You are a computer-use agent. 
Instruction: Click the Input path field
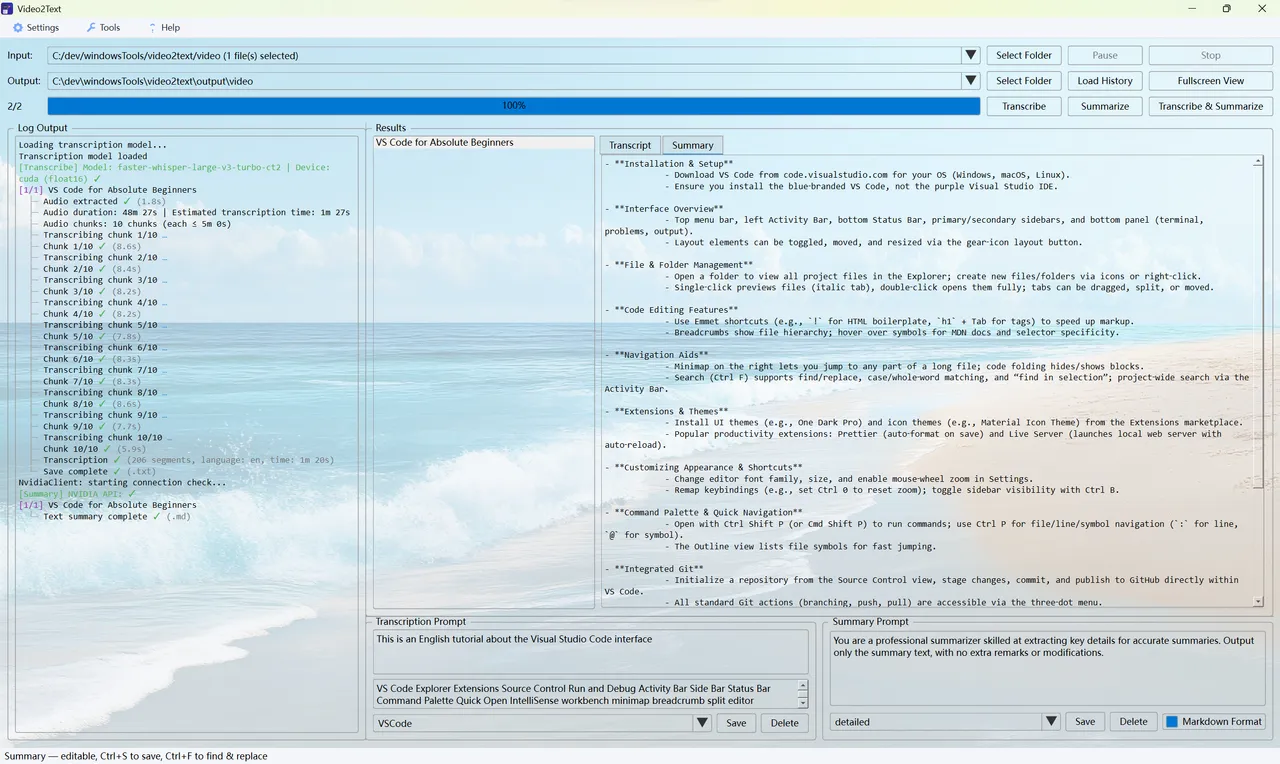pyautogui.click(x=504, y=55)
